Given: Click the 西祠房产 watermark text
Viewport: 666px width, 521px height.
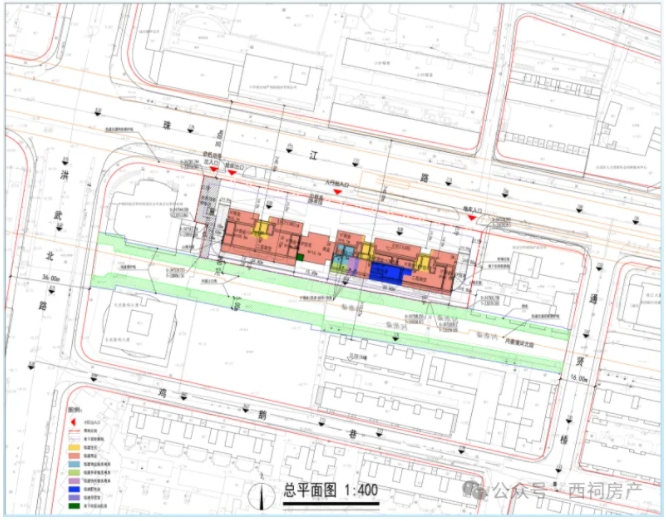Looking at the screenshot, I should point(605,491).
